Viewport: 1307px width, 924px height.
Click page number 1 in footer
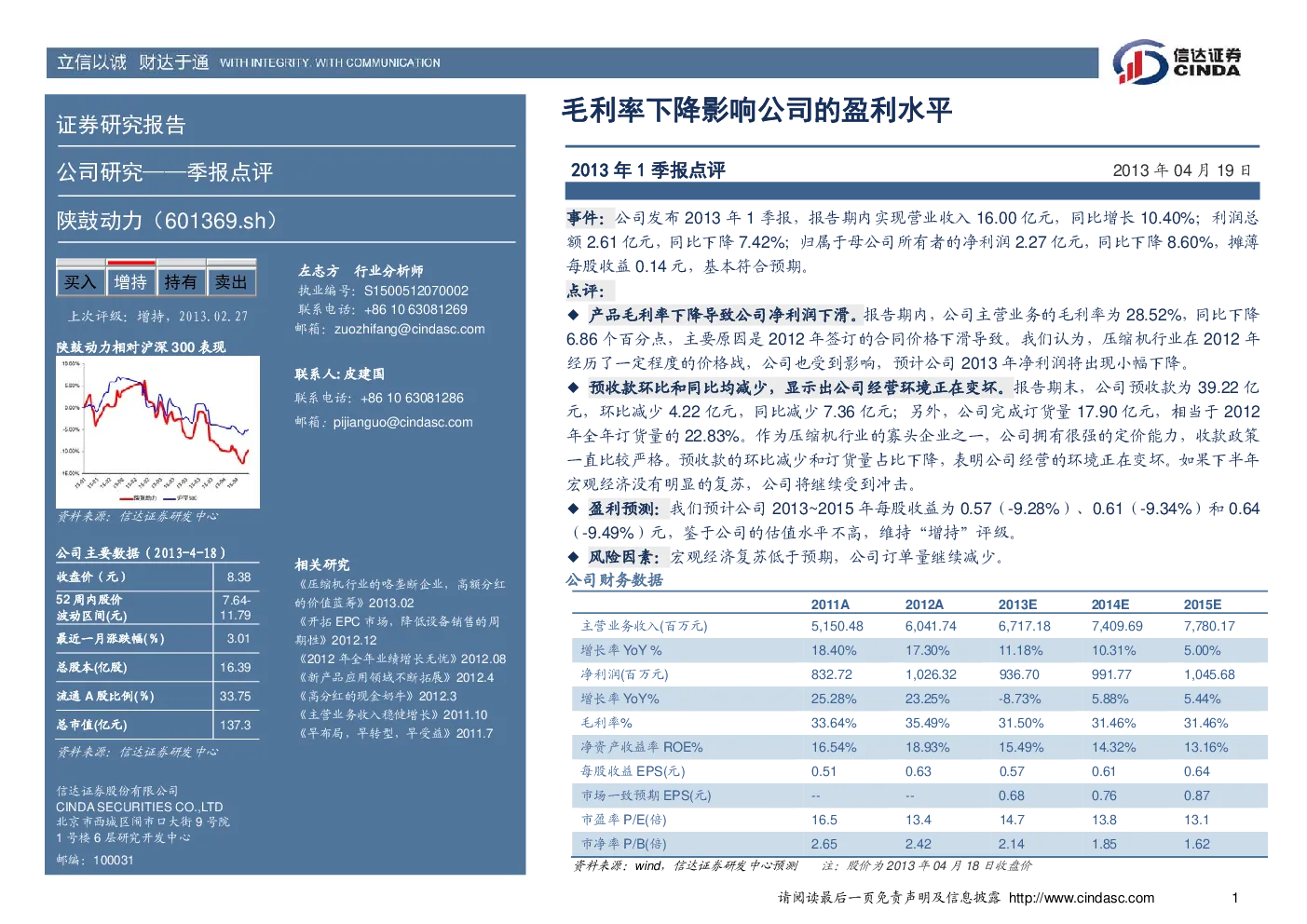pos(1235,898)
